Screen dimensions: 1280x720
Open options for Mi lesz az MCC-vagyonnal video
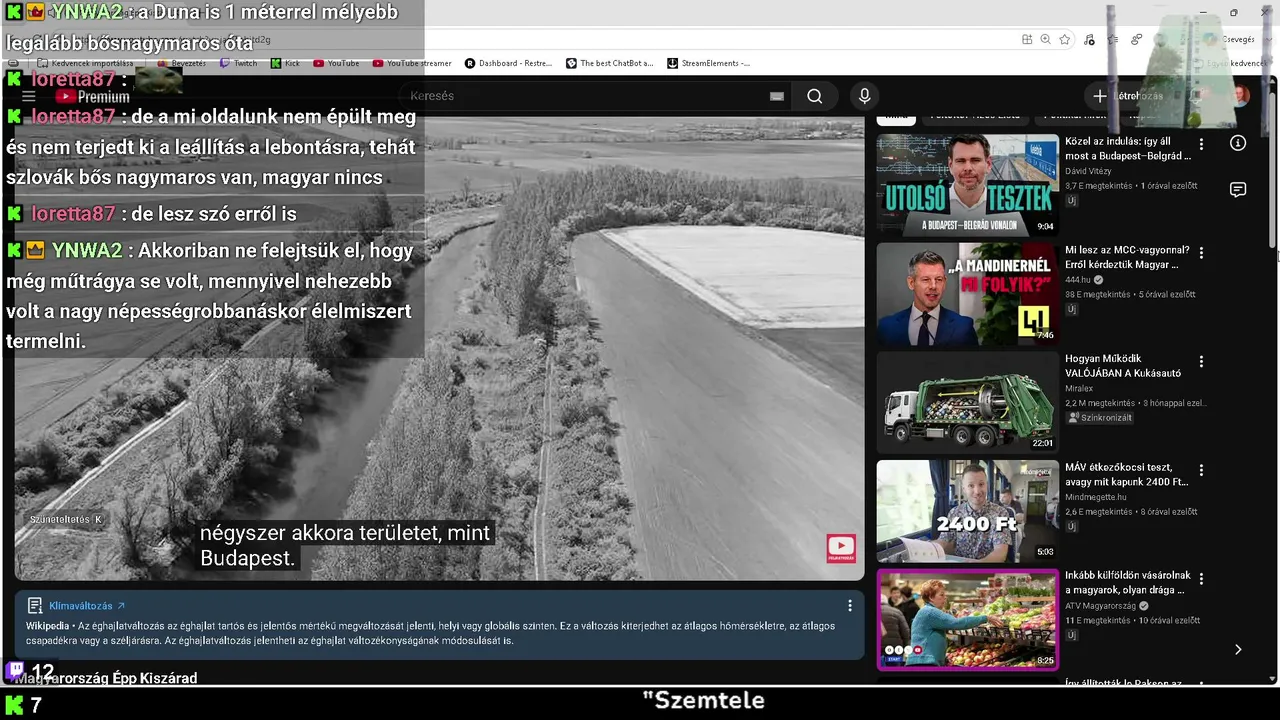coord(1201,253)
